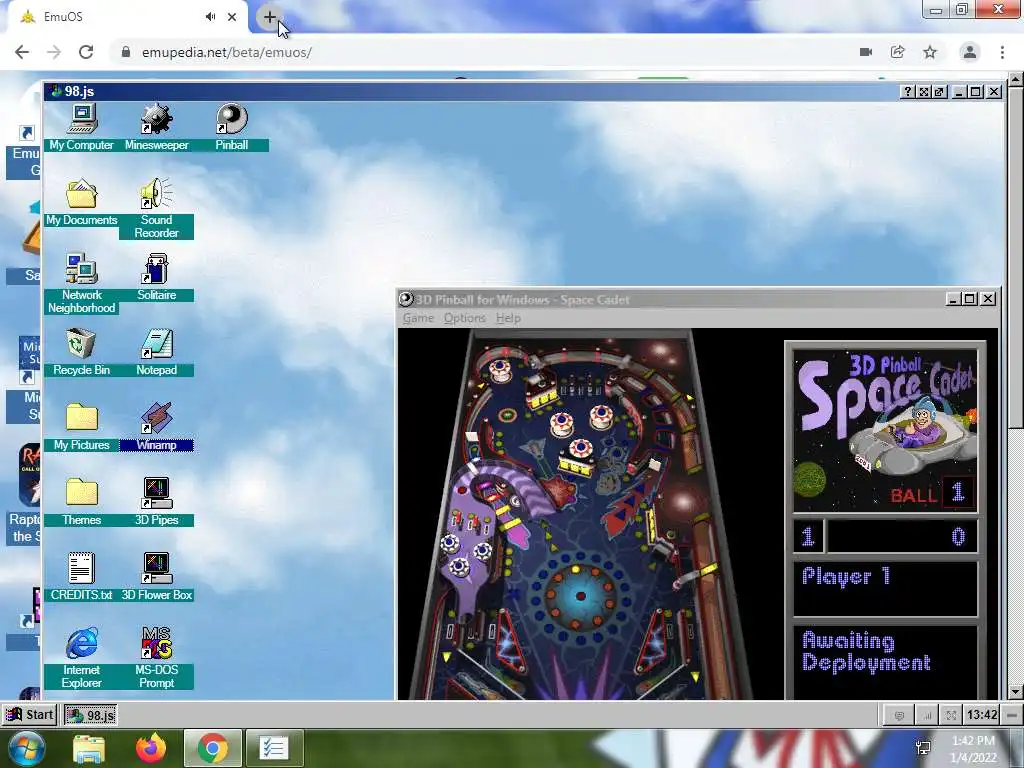This screenshot has width=1024, height=768.
Task: Open the CREDITS.txt file icon
Action: tap(82, 577)
